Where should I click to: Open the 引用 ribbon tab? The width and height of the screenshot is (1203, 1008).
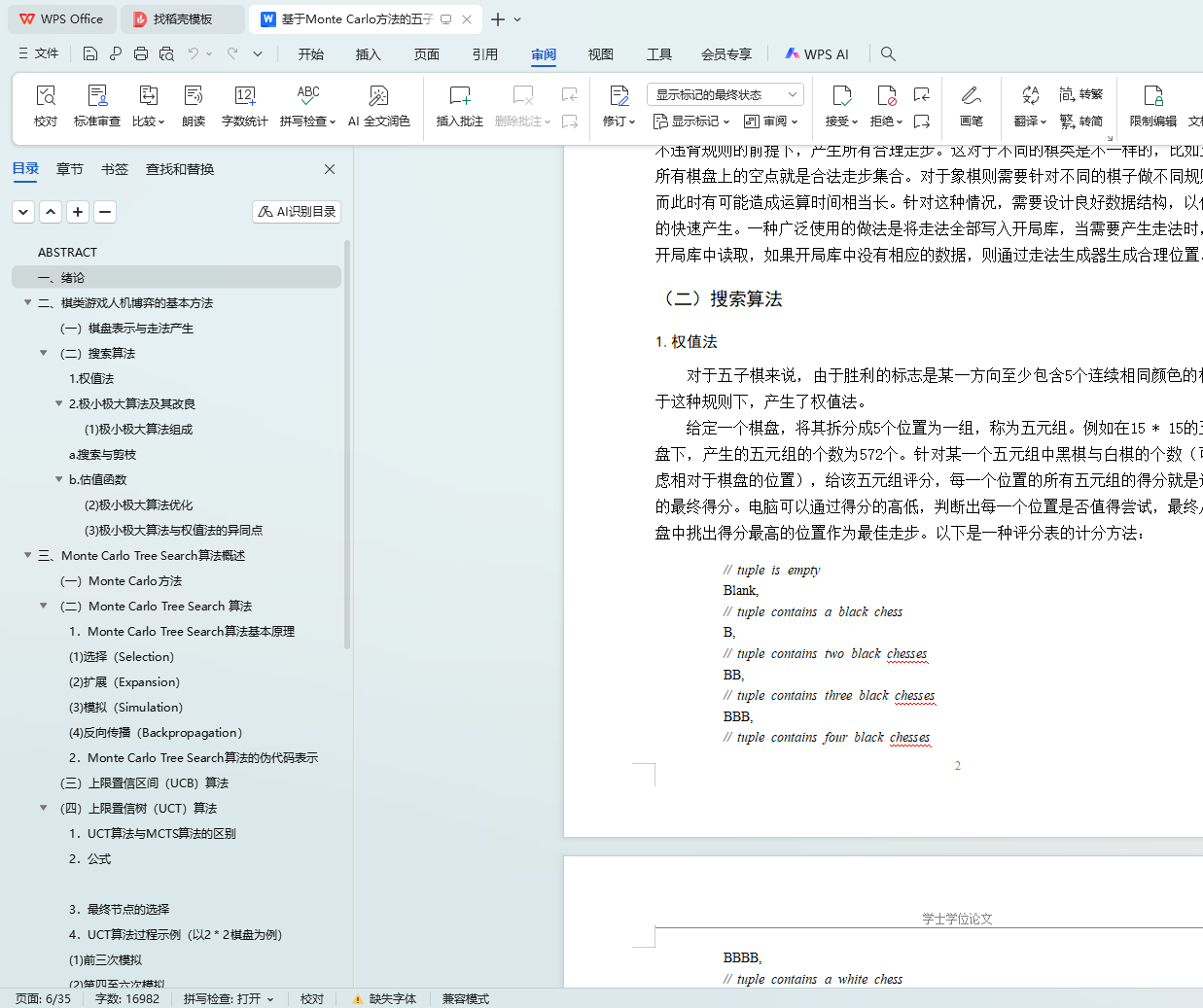pos(485,54)
